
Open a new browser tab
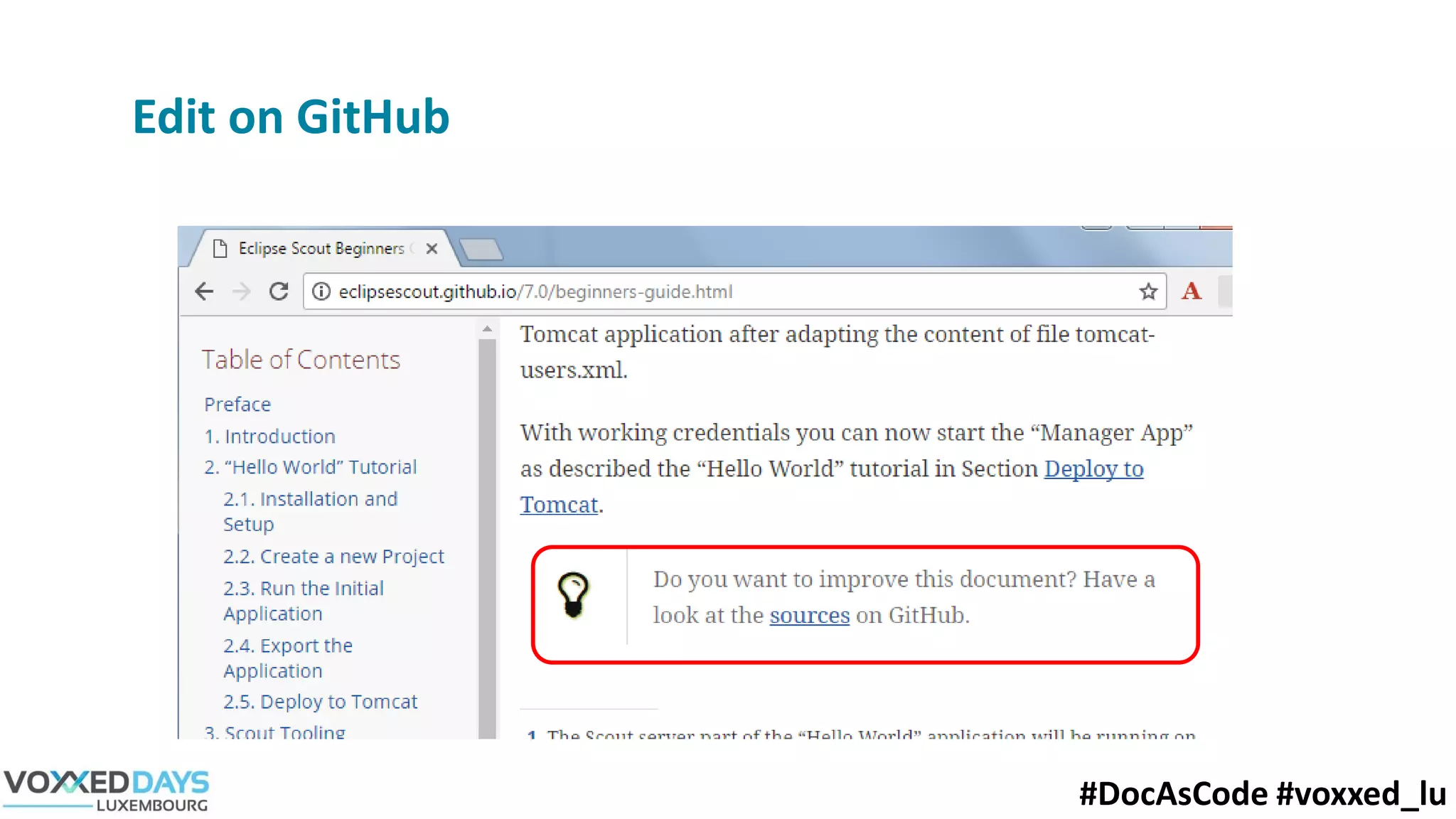click(x=481, y=250)
